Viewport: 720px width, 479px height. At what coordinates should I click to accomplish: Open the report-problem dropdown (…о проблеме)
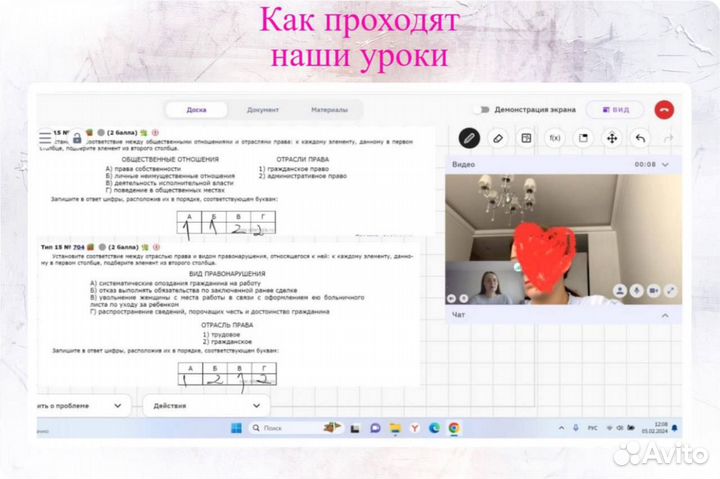tap(82, 406)
